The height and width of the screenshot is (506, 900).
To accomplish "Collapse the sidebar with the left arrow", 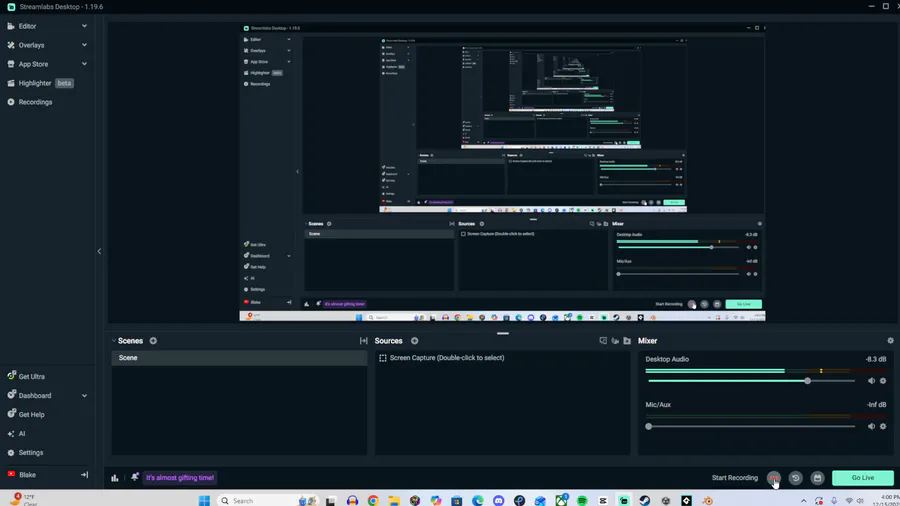I will (99, 251).
